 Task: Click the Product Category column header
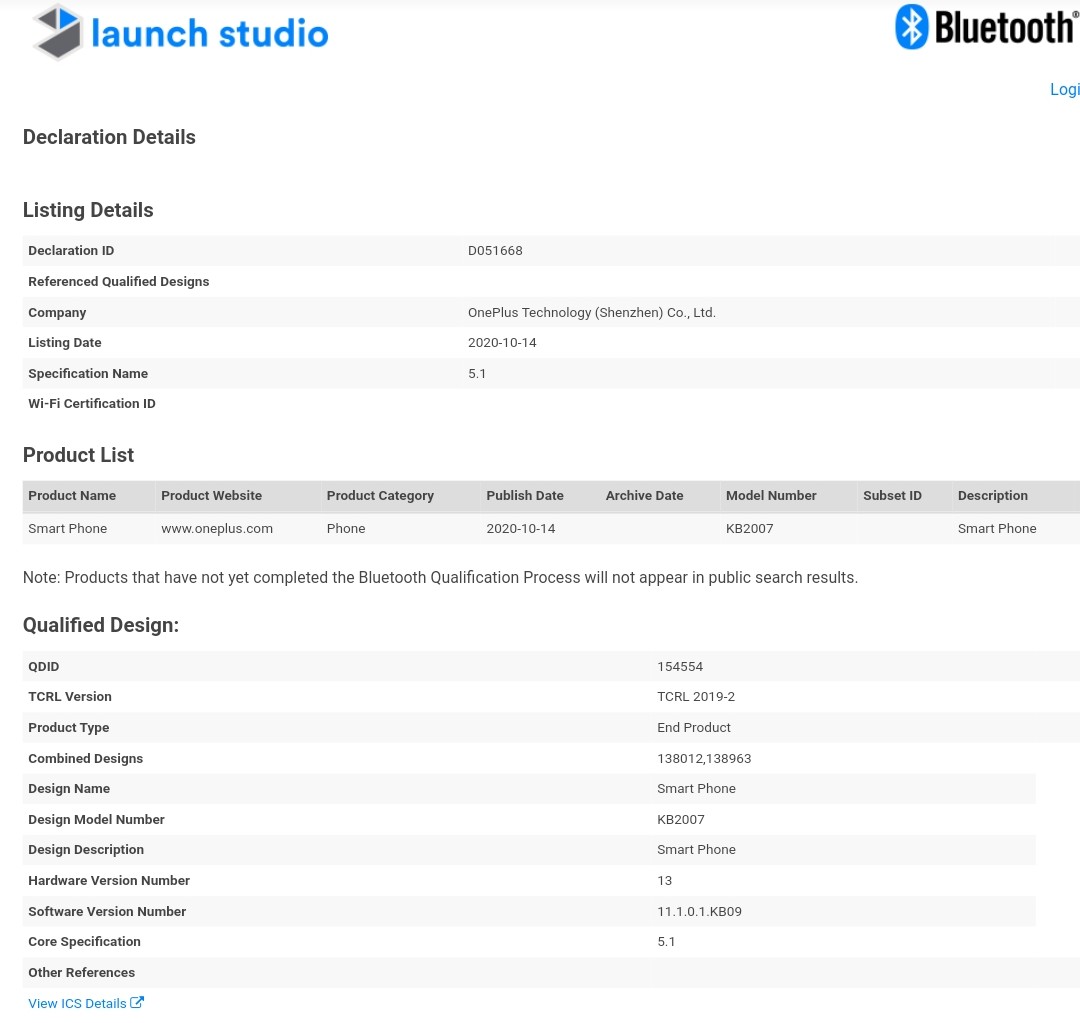[380, 495]
